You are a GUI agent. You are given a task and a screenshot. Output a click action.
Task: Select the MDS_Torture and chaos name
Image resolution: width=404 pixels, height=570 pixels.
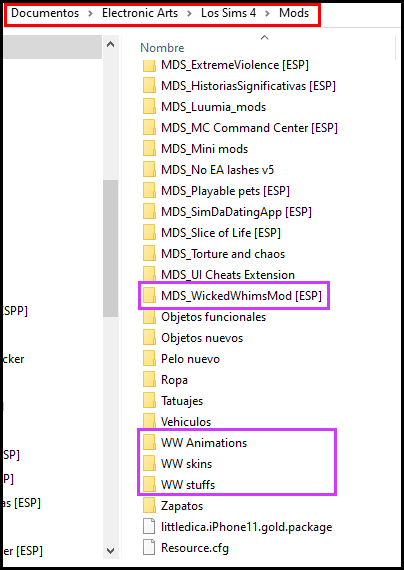coord(223,254)
